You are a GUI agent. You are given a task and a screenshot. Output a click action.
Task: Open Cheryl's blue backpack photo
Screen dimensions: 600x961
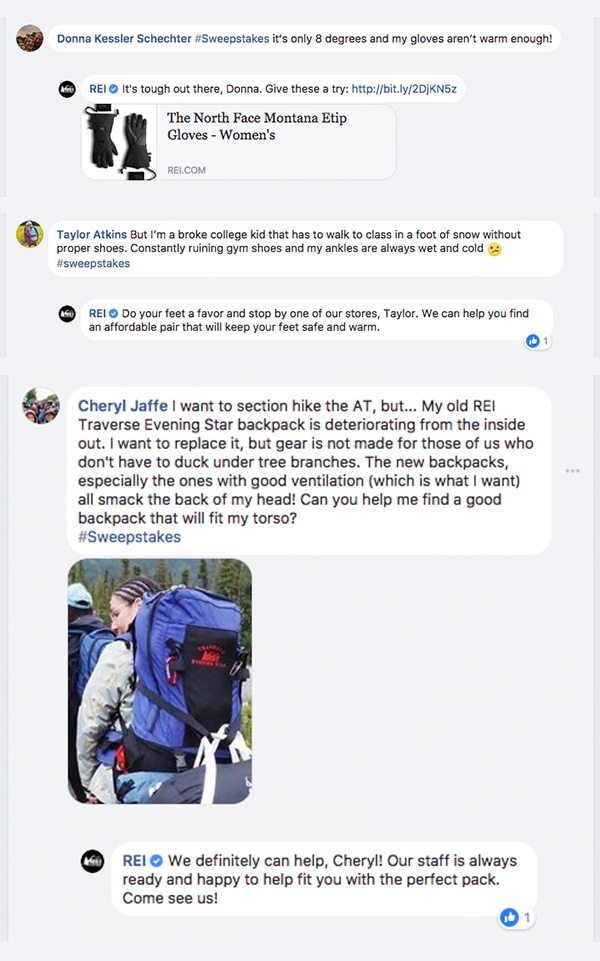tap(160, 681)
